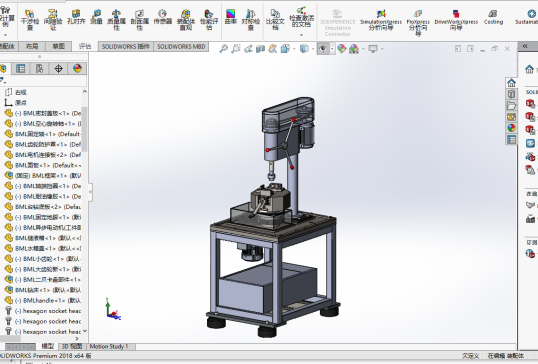Open the 孔对齐 hole alignment tool

(x=76, y=17)
